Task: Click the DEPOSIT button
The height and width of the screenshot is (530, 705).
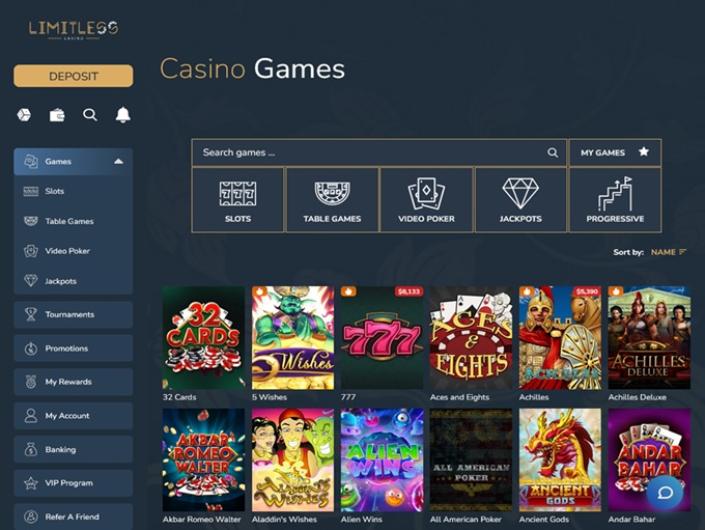Action: click(73, 76)
